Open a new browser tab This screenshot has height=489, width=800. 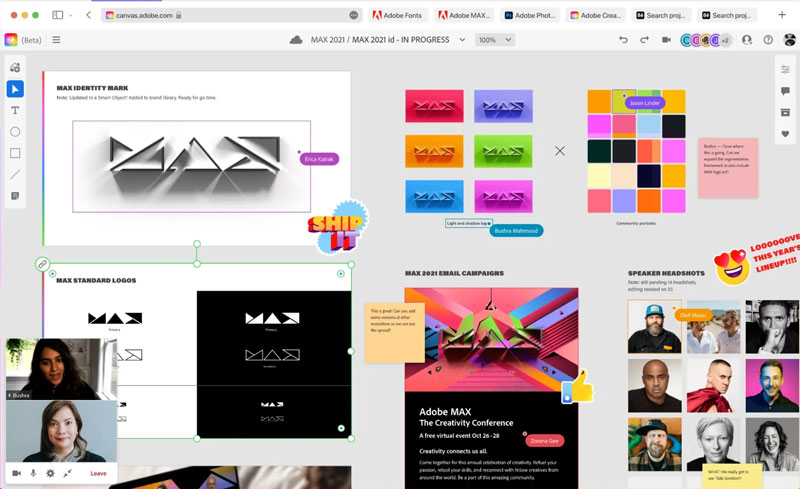[x=782, y=15]
